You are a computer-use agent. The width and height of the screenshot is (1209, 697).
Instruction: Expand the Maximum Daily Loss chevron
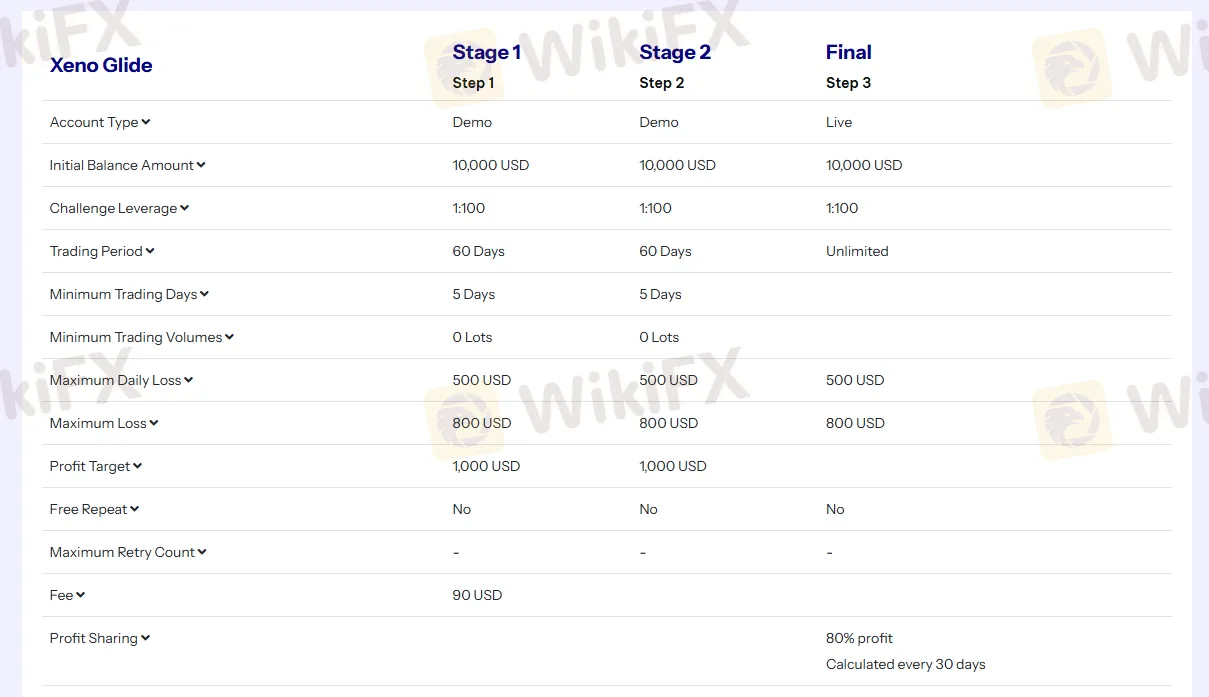188,380
